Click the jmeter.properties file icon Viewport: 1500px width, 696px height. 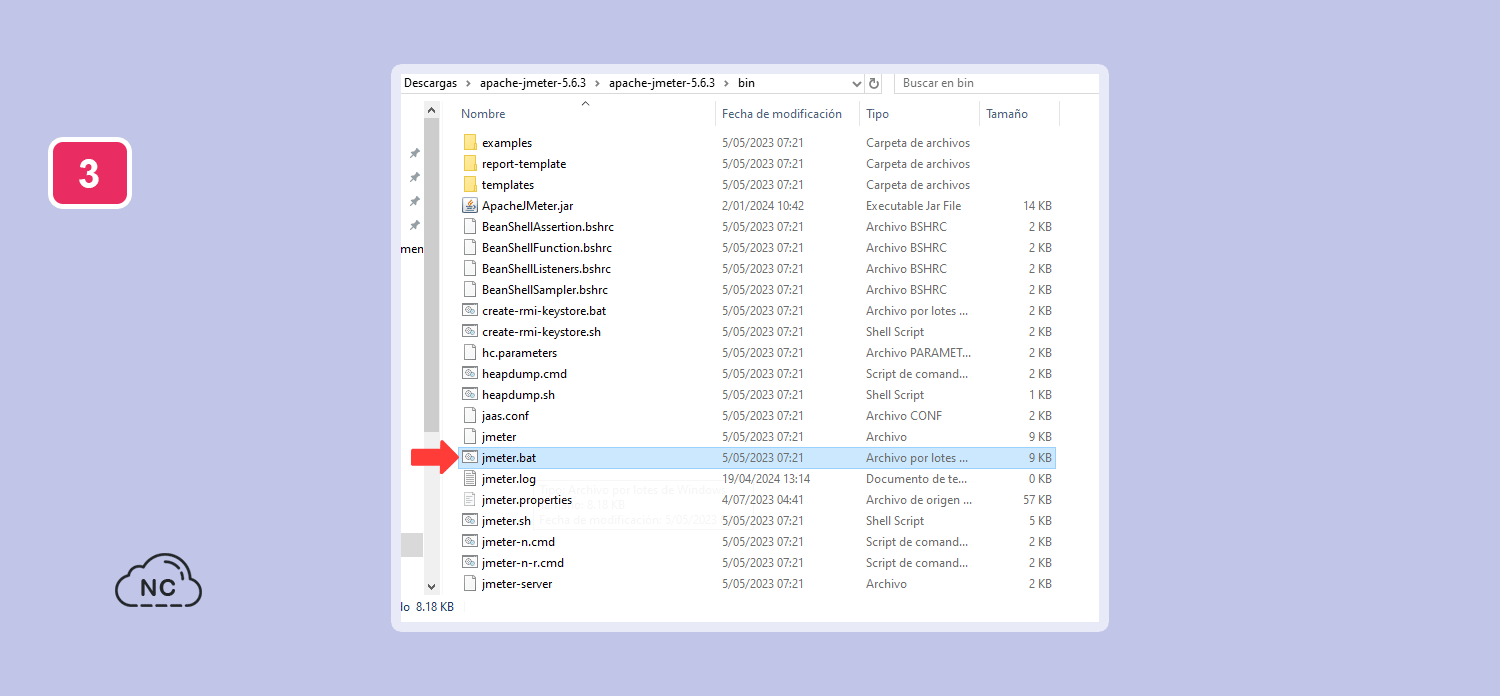point(470,499)
